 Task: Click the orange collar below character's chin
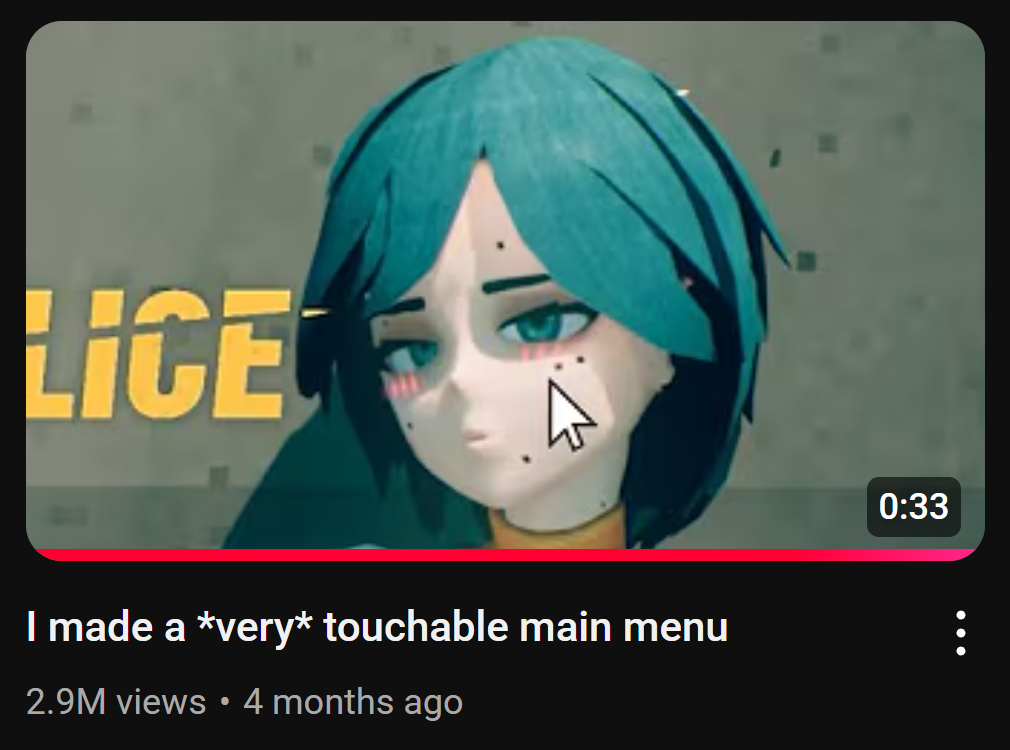point(554,530)
